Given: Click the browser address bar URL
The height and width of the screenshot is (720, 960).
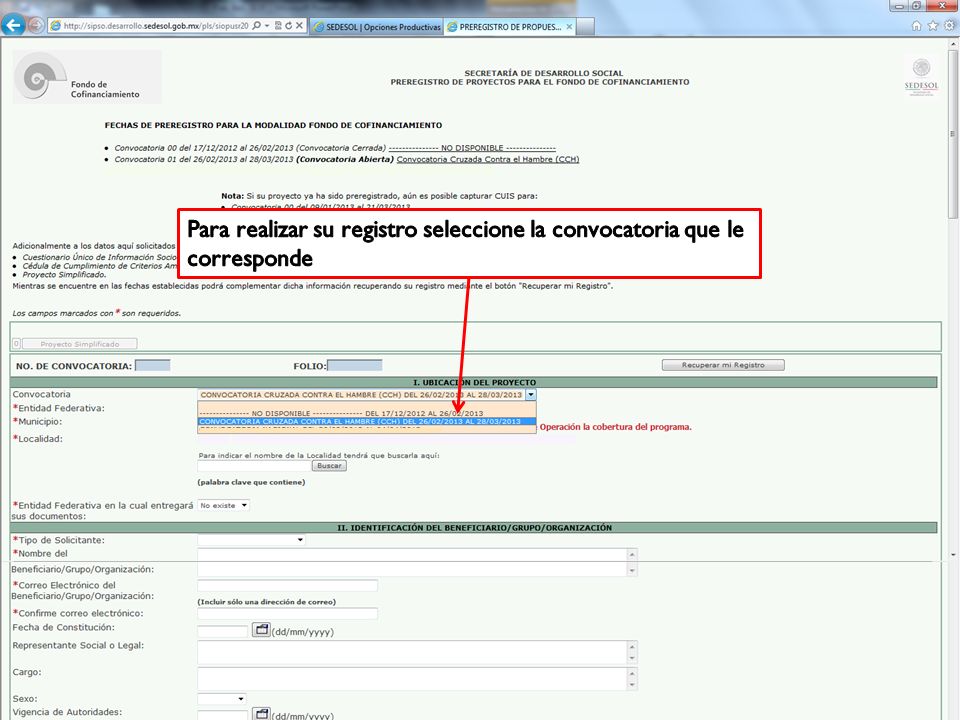Looking at the screenshot, I should (156, 26).
